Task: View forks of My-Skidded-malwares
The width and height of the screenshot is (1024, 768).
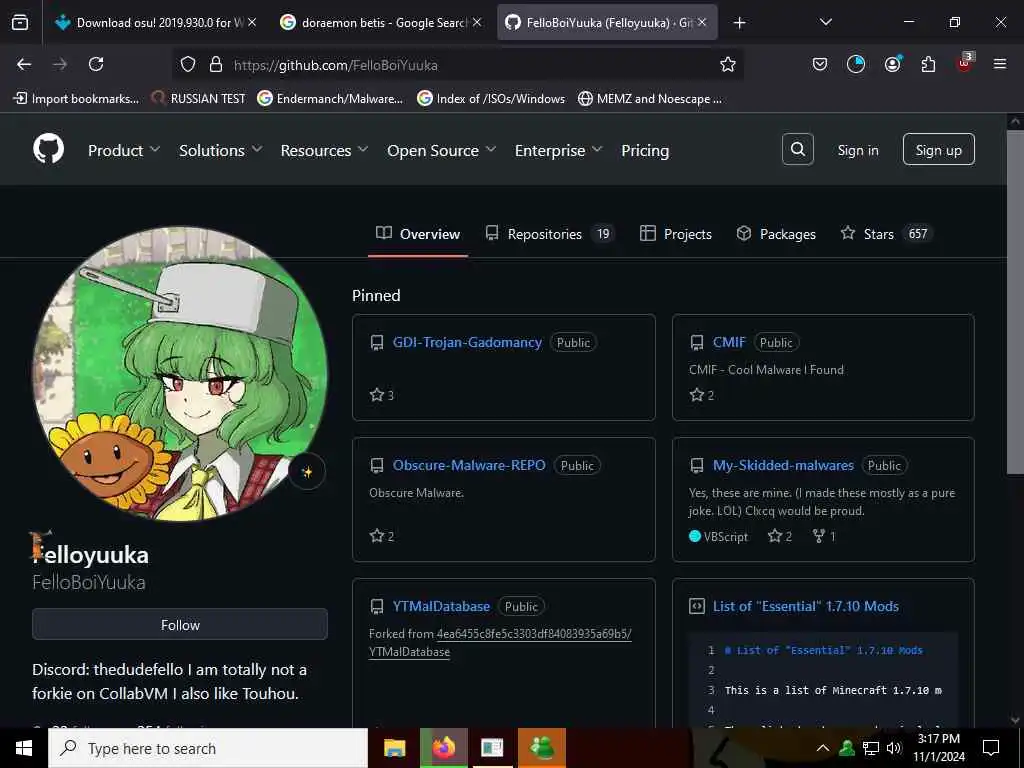Action: tap(824, 536)
